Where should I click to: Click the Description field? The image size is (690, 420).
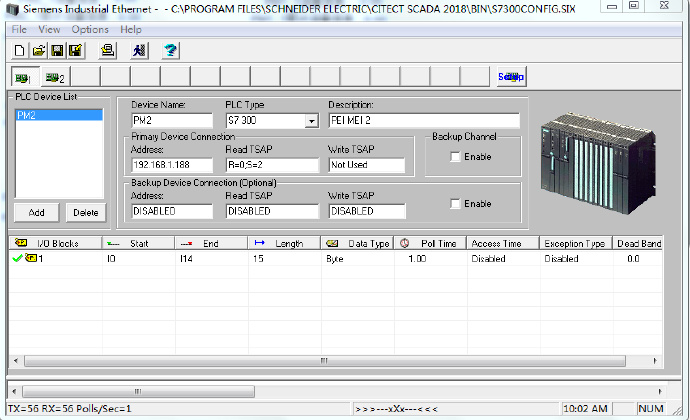pos(424,120)
